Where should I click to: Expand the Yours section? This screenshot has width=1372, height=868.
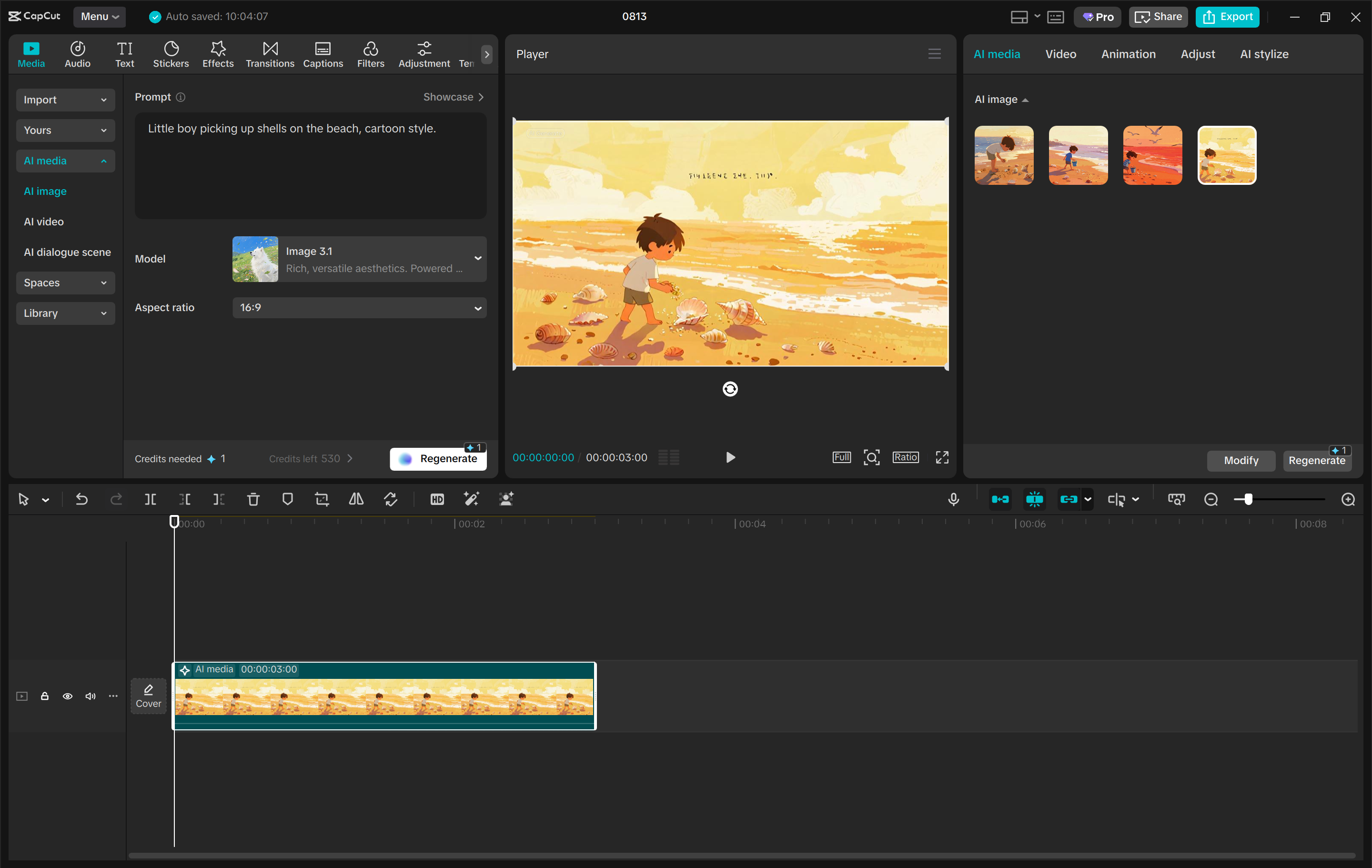tap(66, 130)
